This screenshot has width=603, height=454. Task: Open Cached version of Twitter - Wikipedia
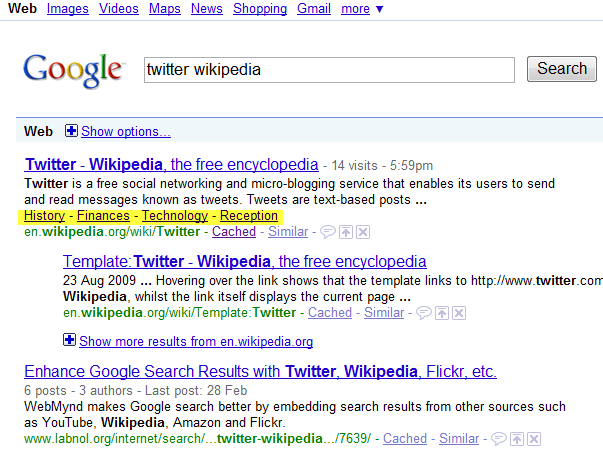point(234,232)
